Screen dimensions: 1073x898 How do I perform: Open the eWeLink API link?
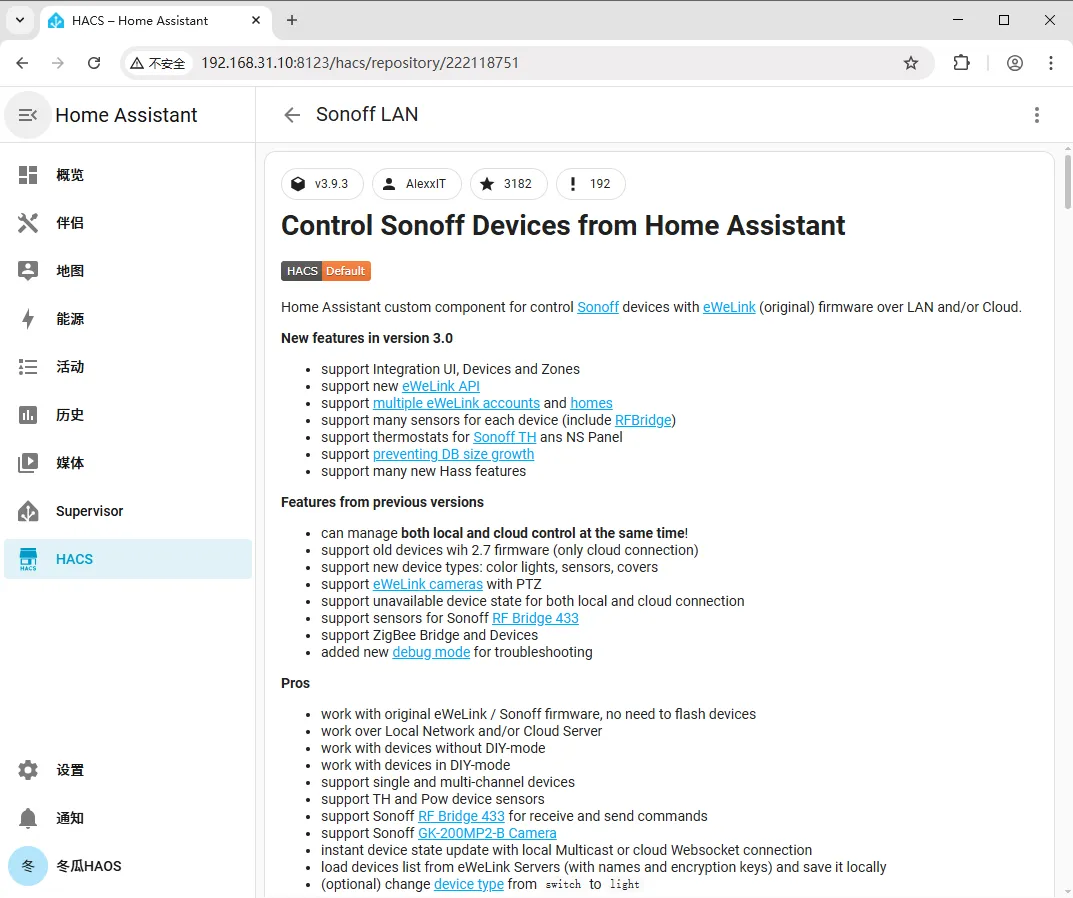click(441, 386)
